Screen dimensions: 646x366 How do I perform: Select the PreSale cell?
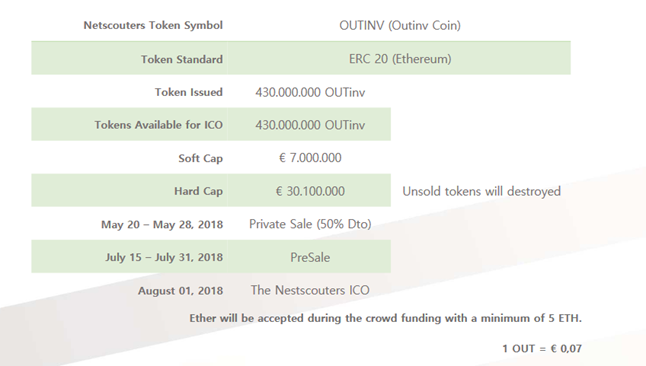coord(310,257)
